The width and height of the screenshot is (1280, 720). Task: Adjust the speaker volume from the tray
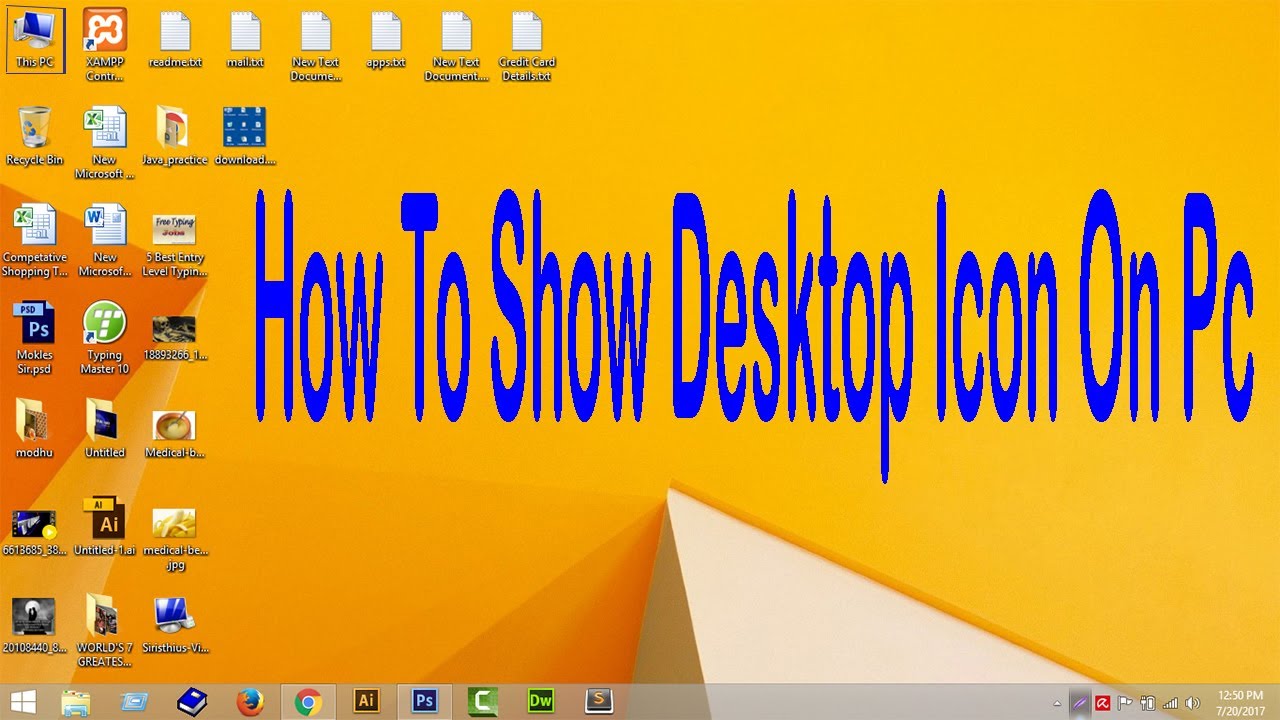coord(1194,702)
